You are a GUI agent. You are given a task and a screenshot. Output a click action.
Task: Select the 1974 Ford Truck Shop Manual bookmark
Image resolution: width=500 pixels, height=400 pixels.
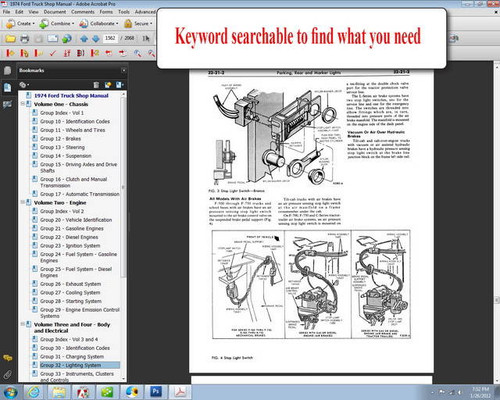point(71,96)
